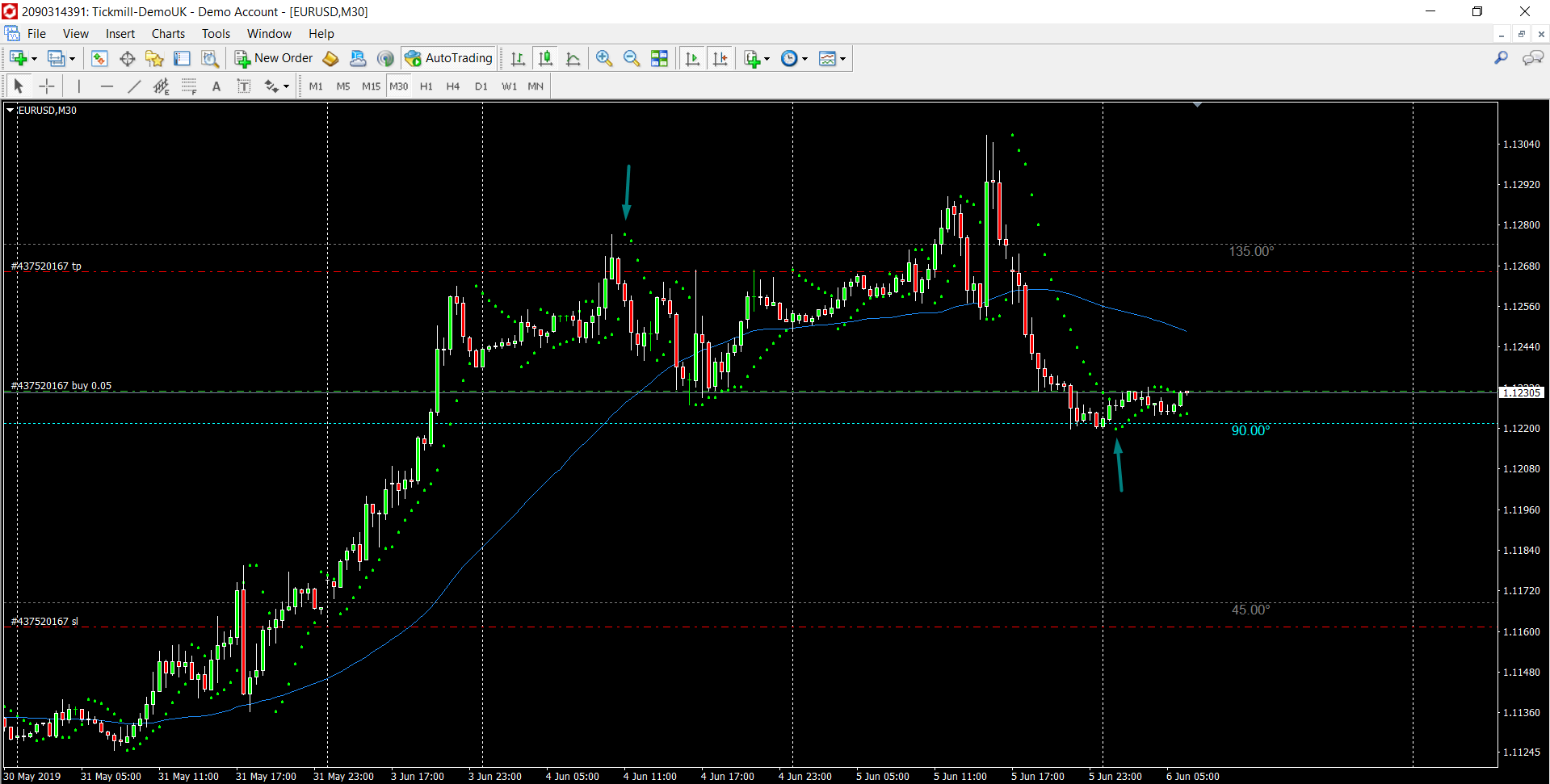
Task: Open the Tools menu
Action: (x=216, y=34)
